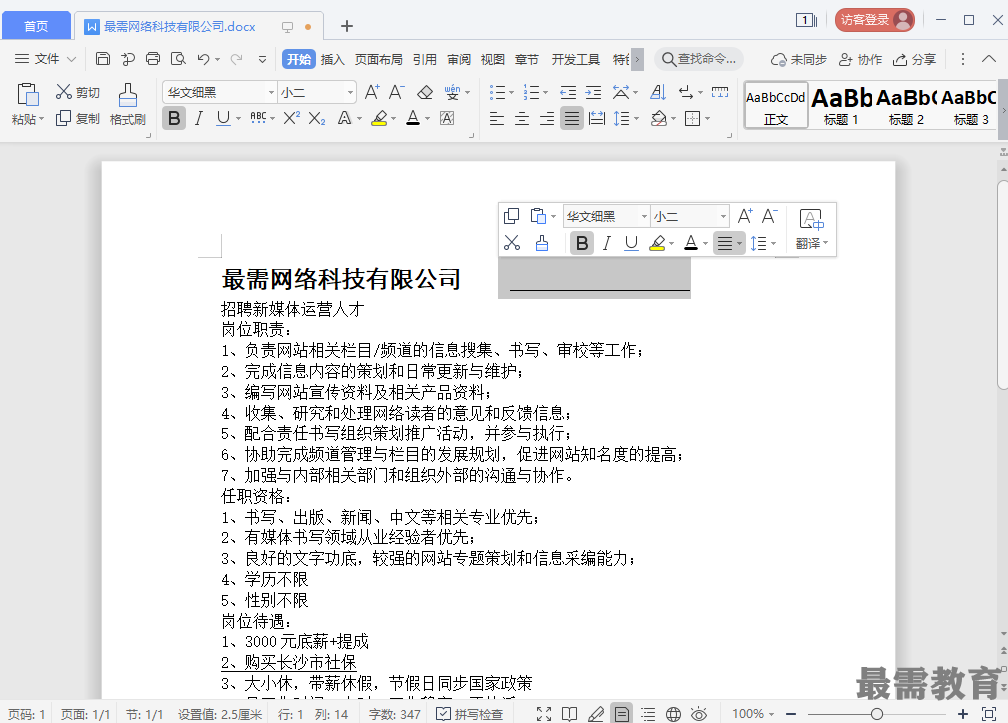The height and width of the screenshot is (723, 1008).
Task: Click the 复制 copy button in ribbon
Action: pyautogui.click(x=78, y=119)
